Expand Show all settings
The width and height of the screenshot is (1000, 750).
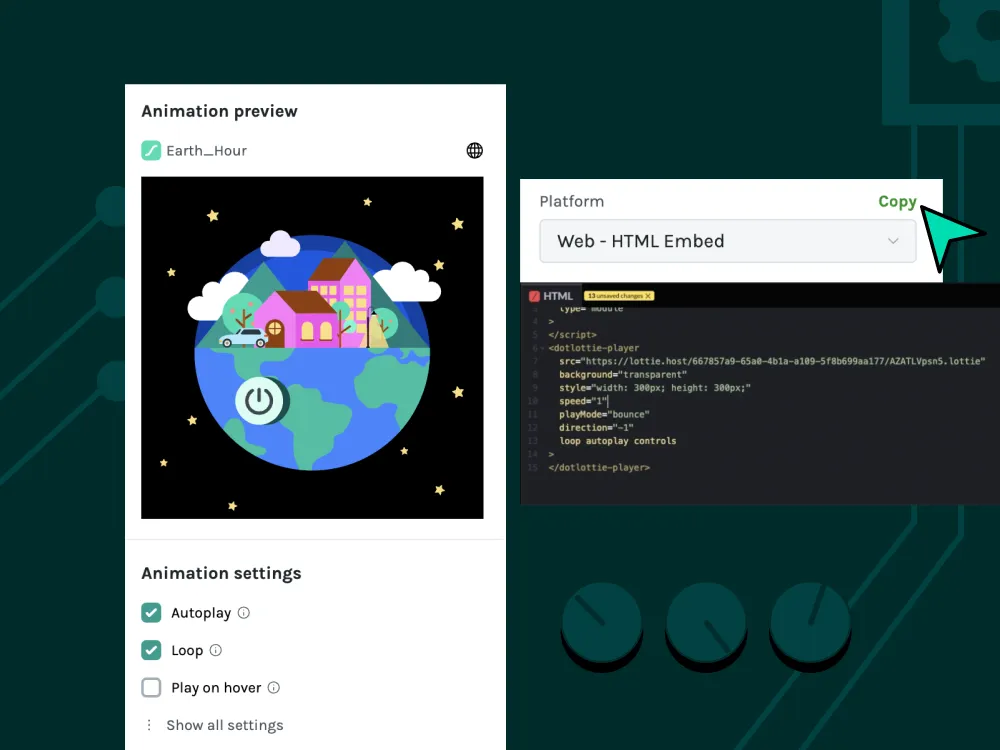pos(224,725)
